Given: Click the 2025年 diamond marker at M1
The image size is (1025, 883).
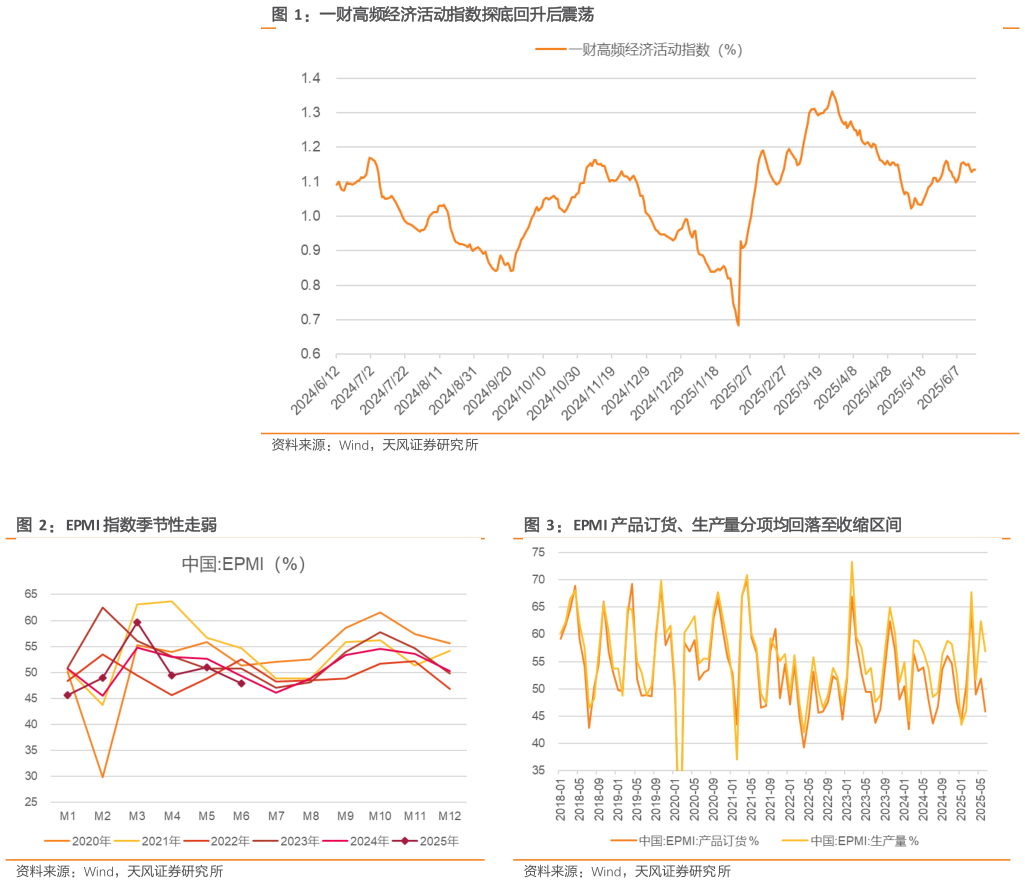Looking at the screenshot, I should pos(68,695).
